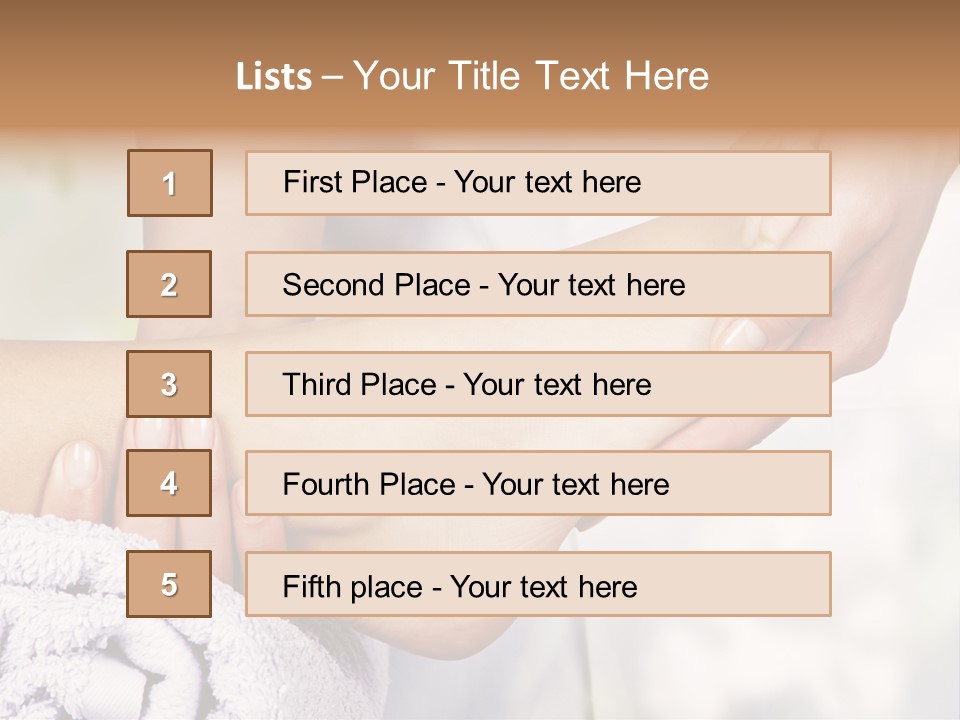Select the First Place text box
The width and height of the screenshot is (960, 720).
[x=538, y=183]
